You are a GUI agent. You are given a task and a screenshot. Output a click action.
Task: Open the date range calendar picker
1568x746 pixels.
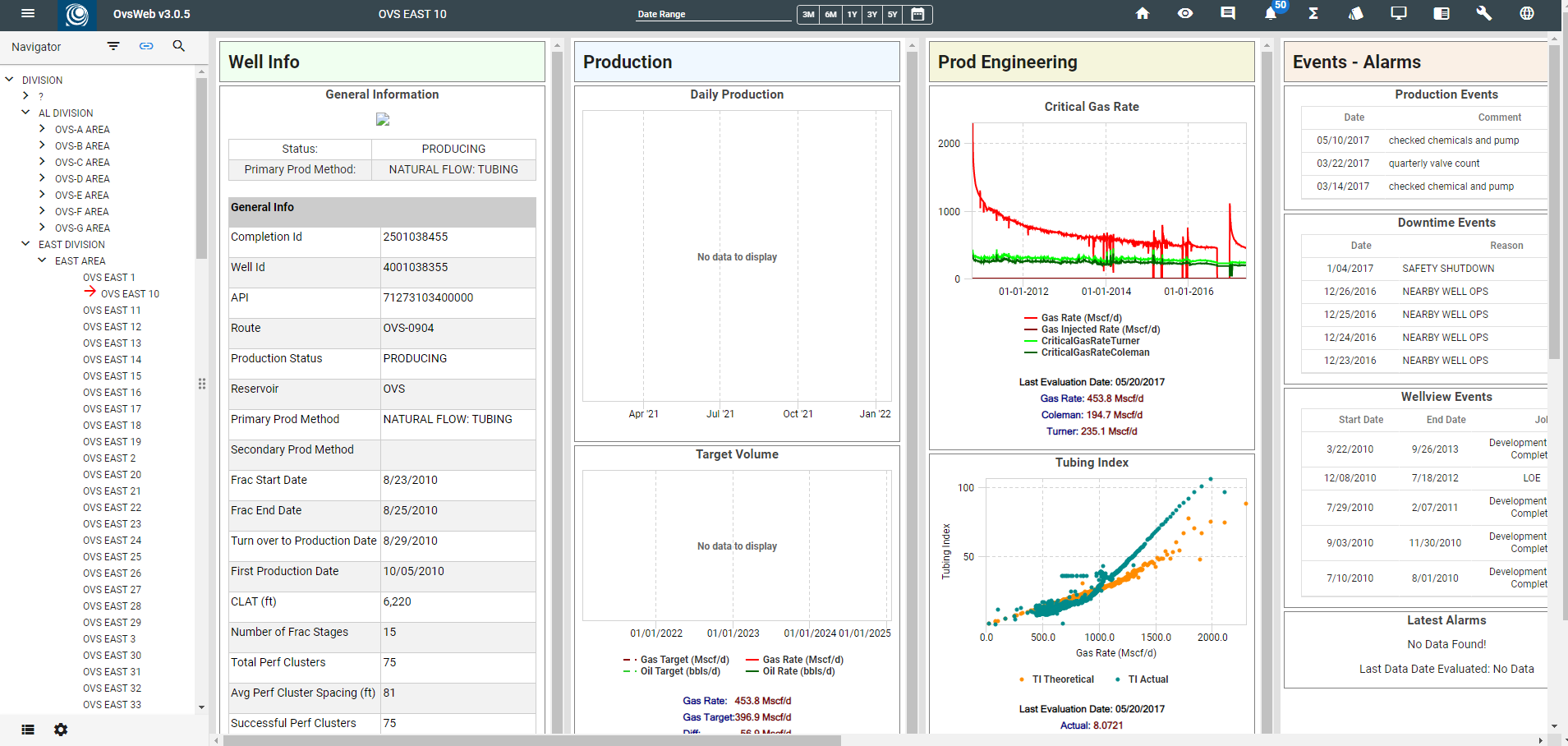(x=918, y=14)
